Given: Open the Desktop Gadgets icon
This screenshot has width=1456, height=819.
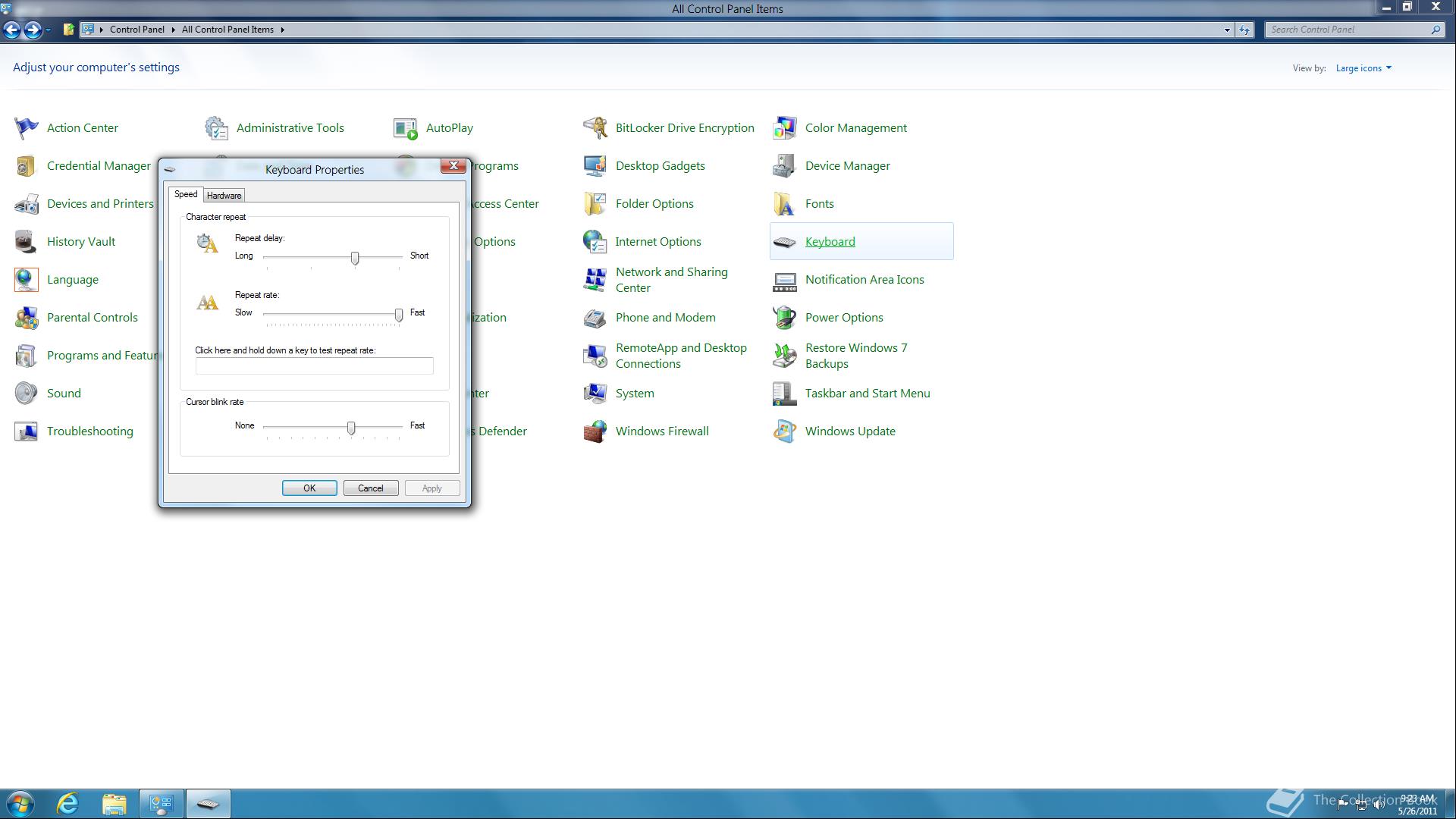Looking at the screenshot, I should tap(595, 166).
